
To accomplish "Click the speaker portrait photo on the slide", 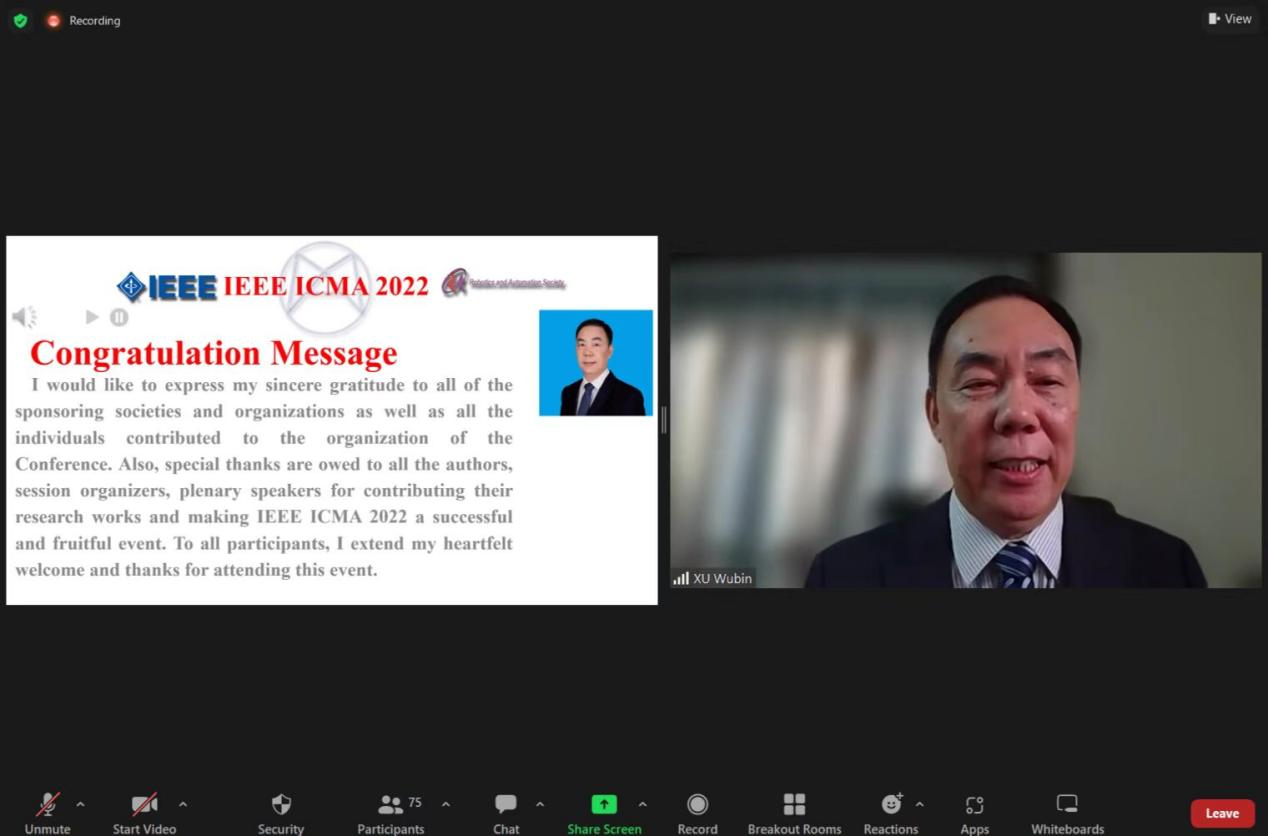I will (596, 362).
